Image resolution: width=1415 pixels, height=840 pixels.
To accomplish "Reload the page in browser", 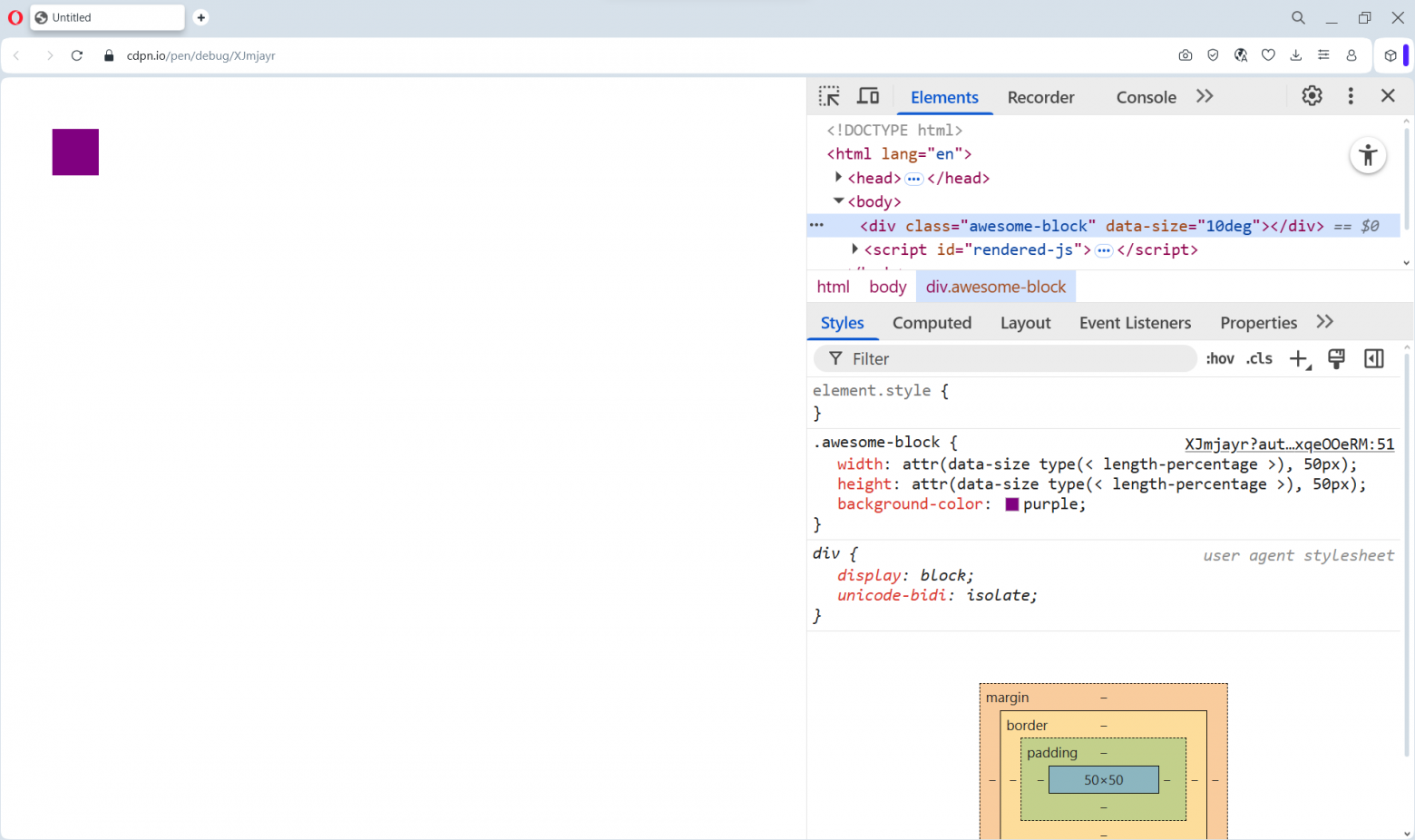I will coord(77,55).
